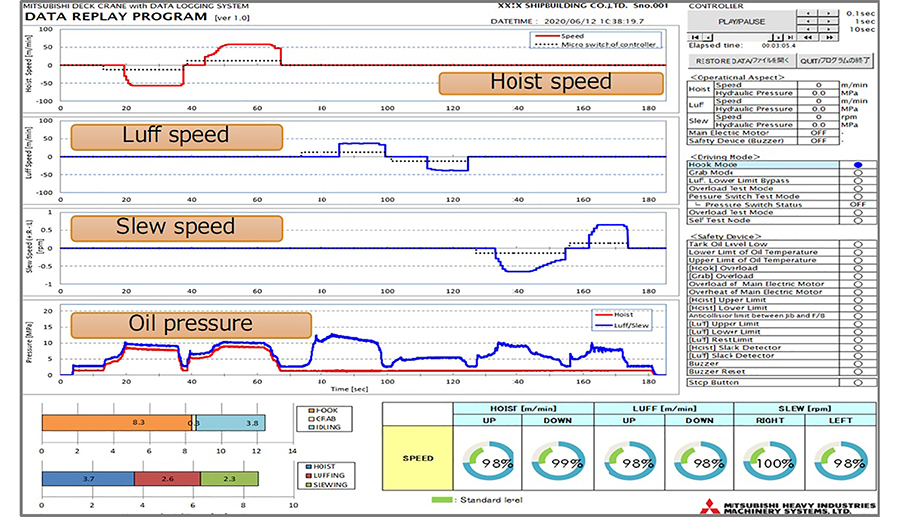
Task: Click the fast-forward double-arrow button
Action: point(829,37)
